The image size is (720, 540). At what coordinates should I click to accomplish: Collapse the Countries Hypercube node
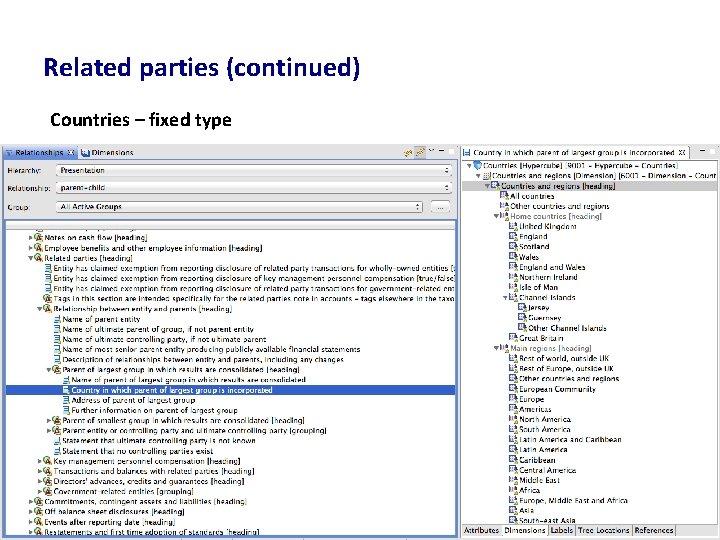pos(469,165)
